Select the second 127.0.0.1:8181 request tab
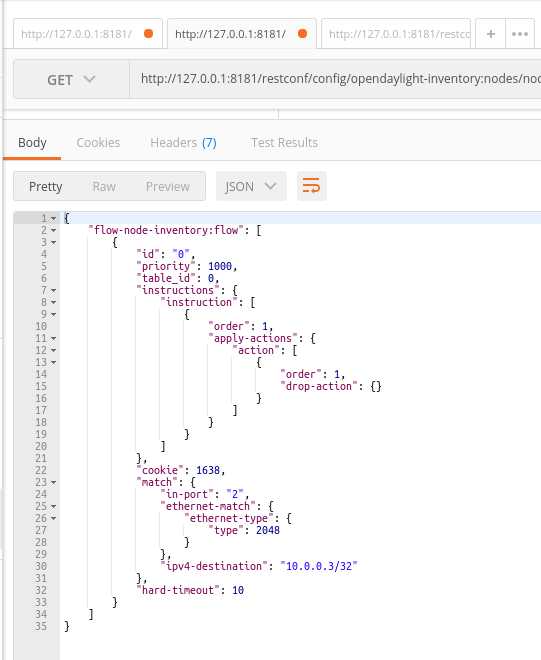Viewport: 541px width, 660px height. [241, 34]
